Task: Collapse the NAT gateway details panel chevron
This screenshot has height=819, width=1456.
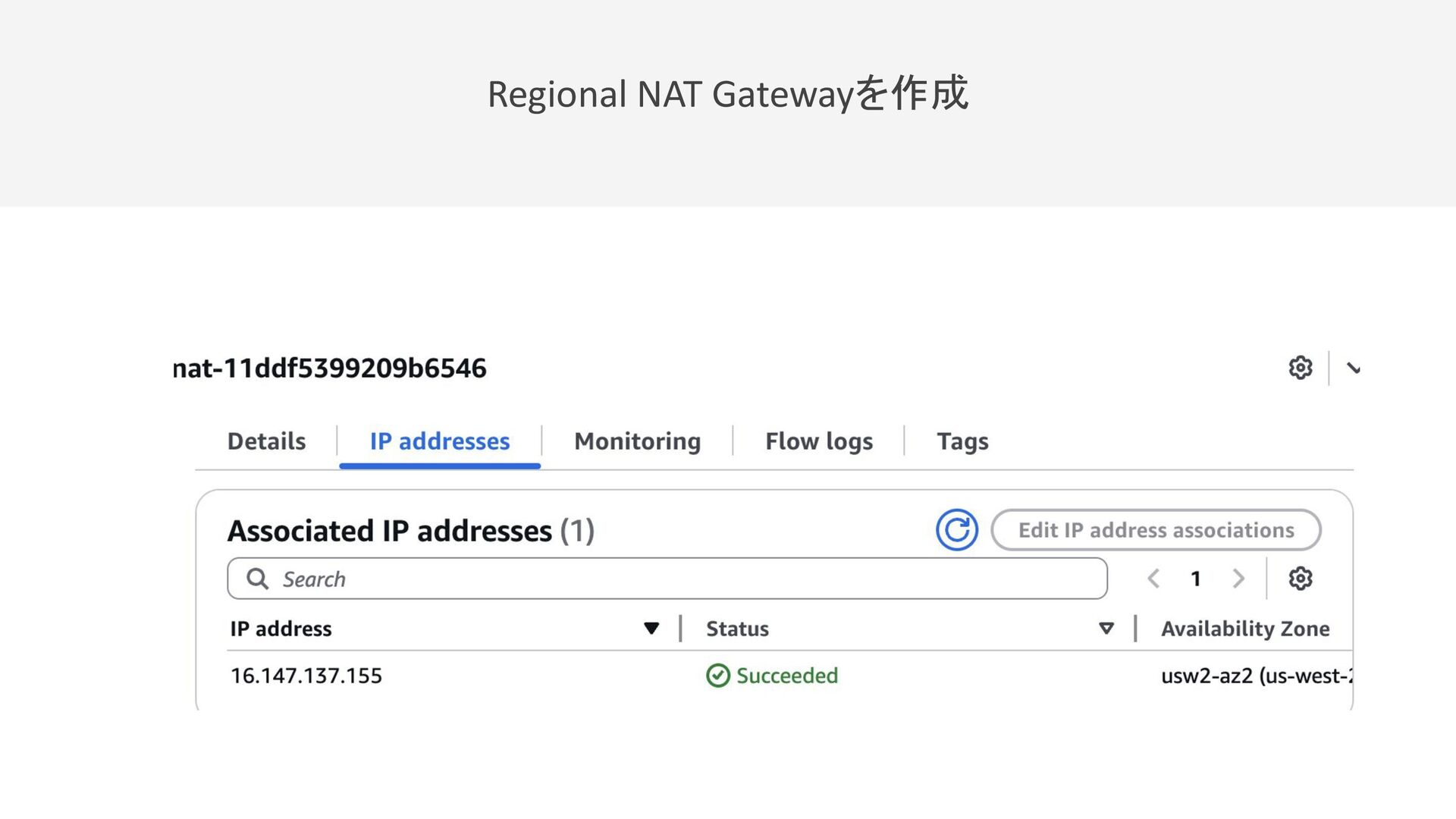Action: (1354, 369)
